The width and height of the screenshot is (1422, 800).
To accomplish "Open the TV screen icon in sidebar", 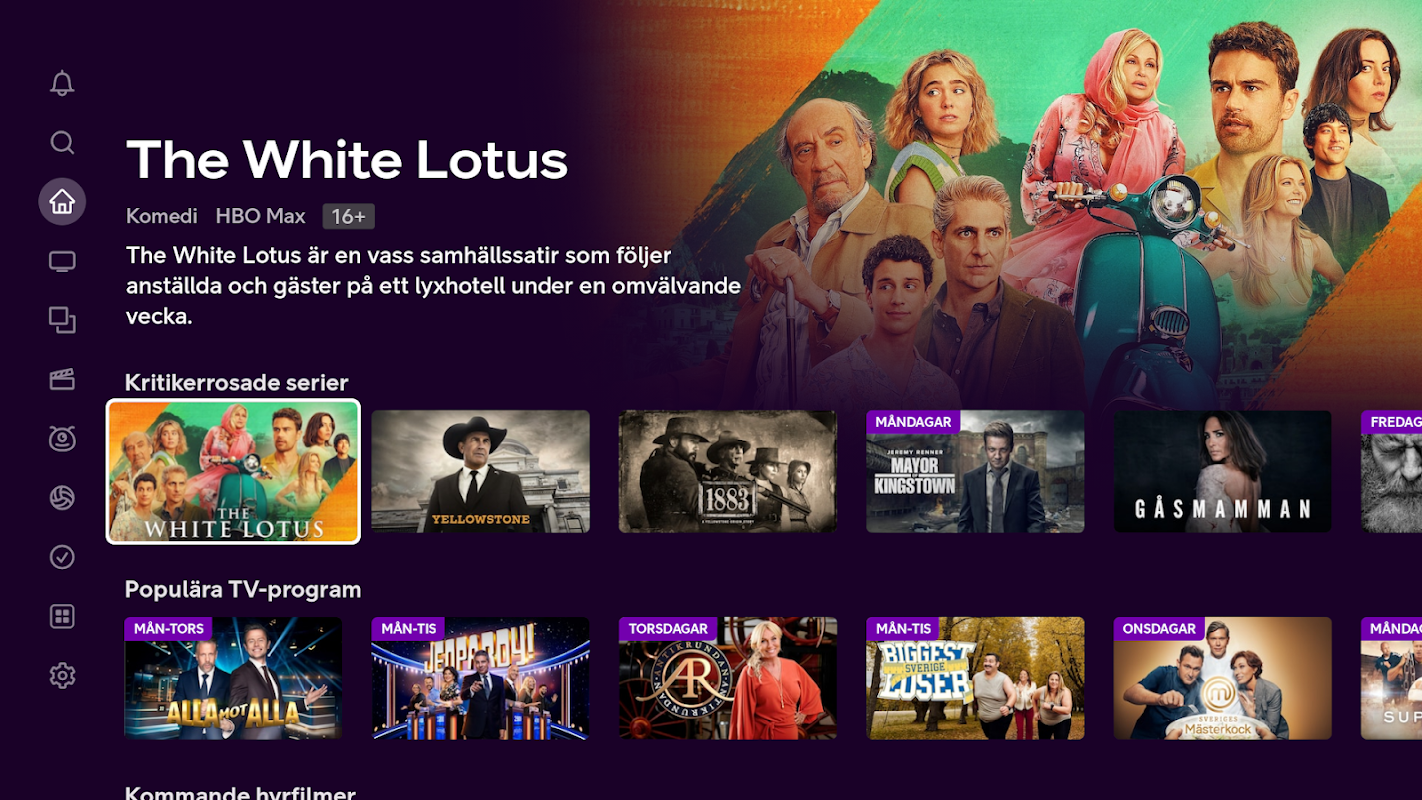I will 62,261.
